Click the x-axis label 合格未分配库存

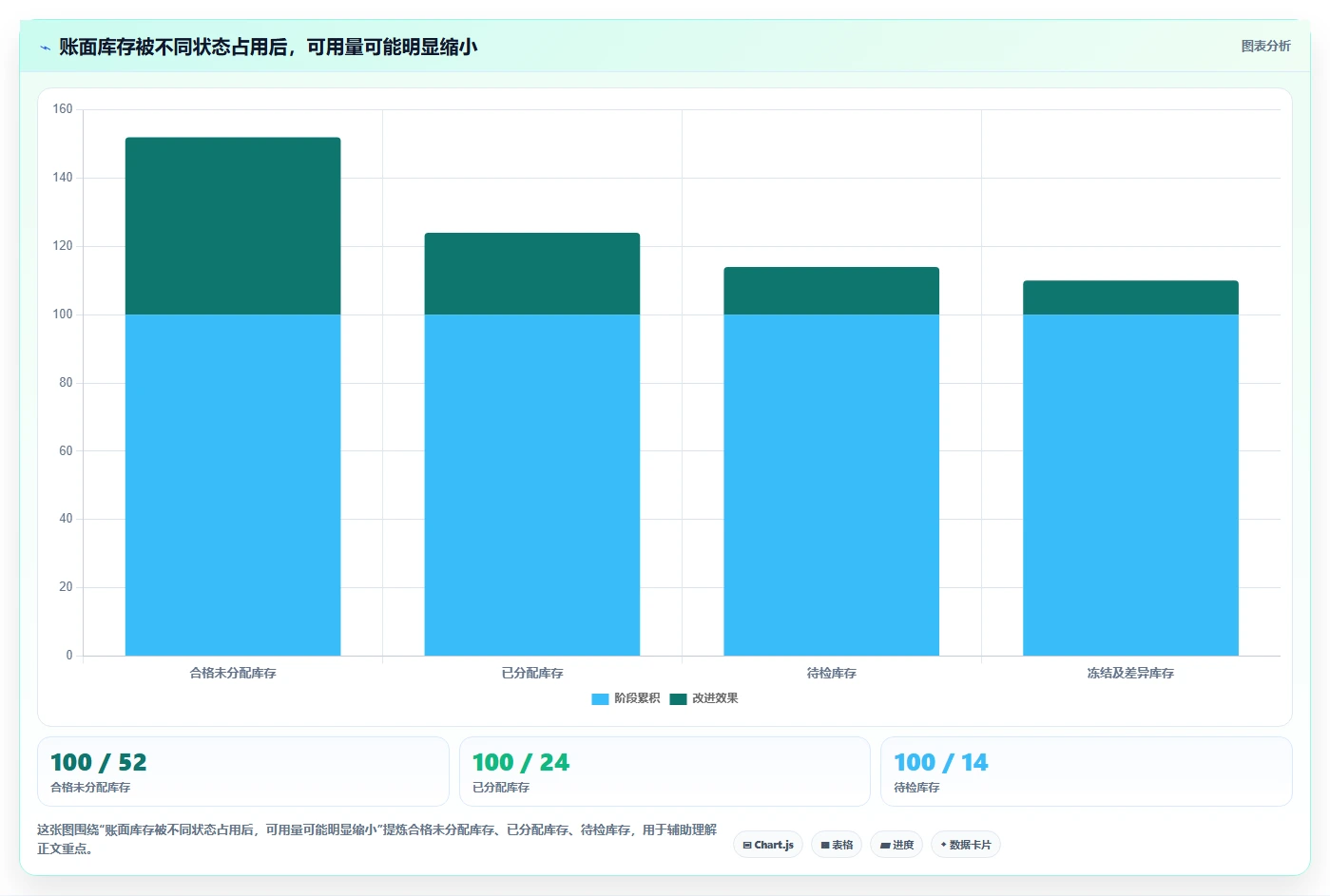click(233, 673)
